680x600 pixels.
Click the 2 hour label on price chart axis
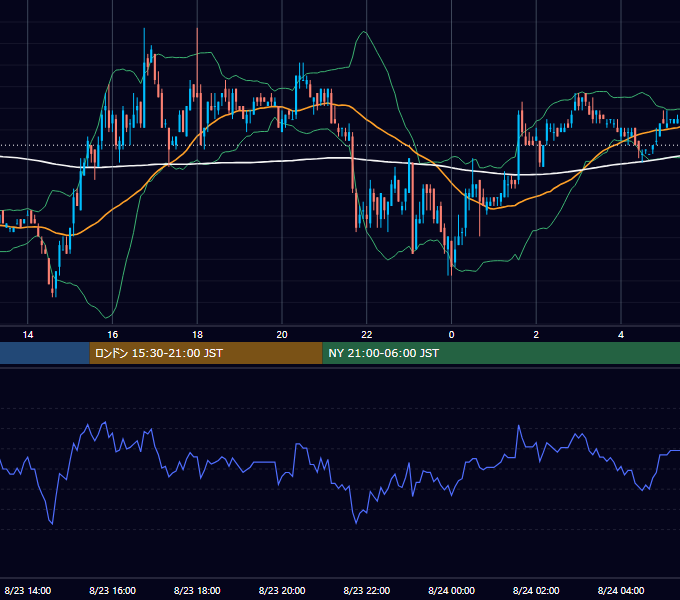(536, 335)
